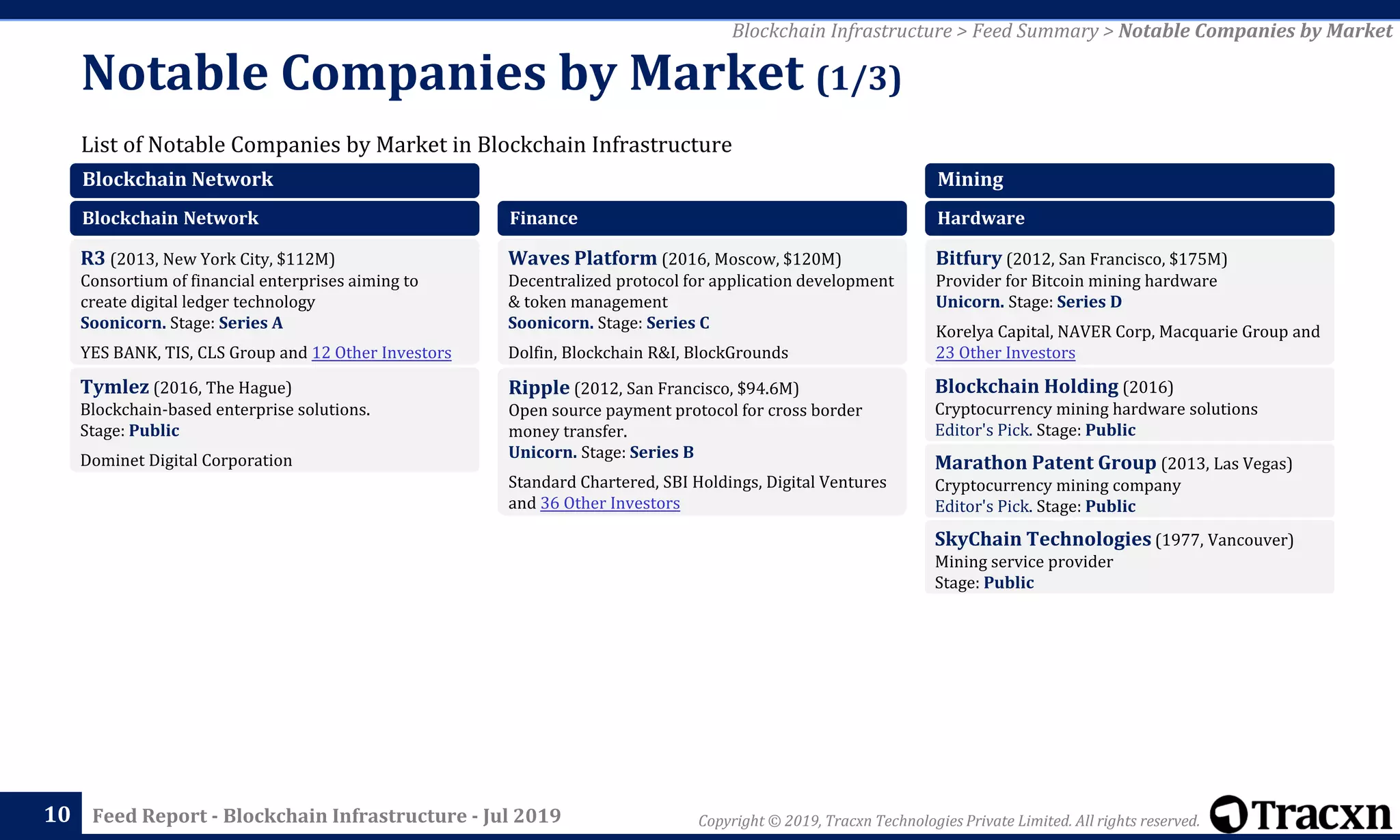Viewport: 1400px width, 840px height.
Task: Click the Series C stage of Waves Platform
Action: click(x=678, y=323)
